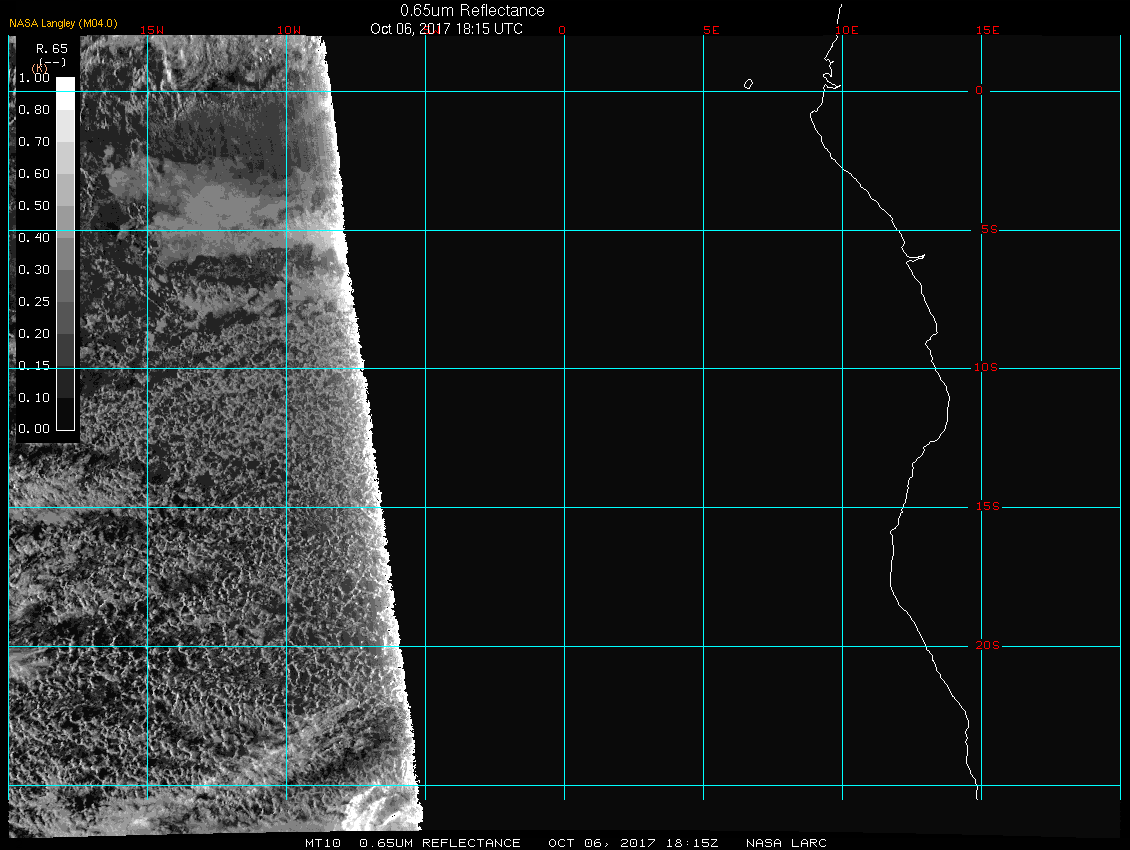1130x850 pixels.
Task: Click the 0.65um Reflectance title
Action: [472, 10]
